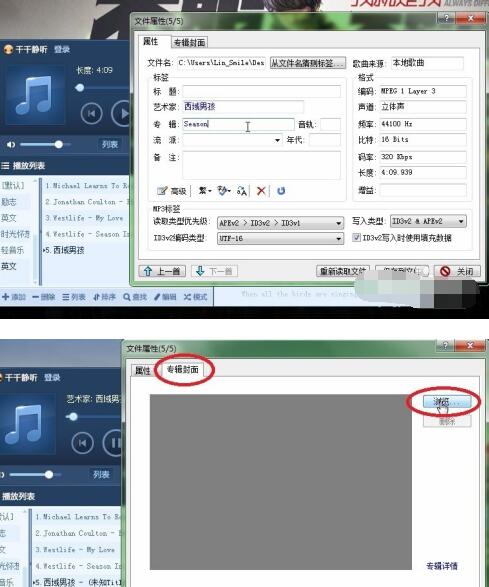Click the pause icon in lower player window
The width and height of the screenshot is (489, 587).
[113, 443]
